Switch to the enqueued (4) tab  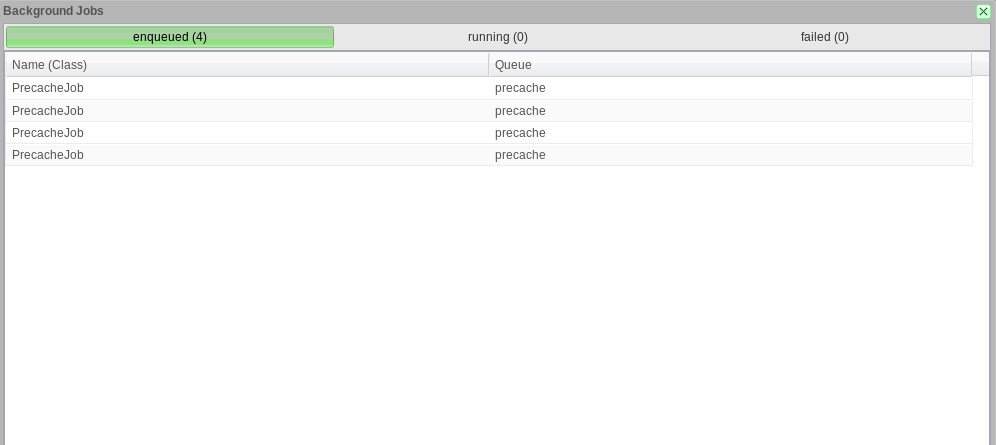point(170,37)
